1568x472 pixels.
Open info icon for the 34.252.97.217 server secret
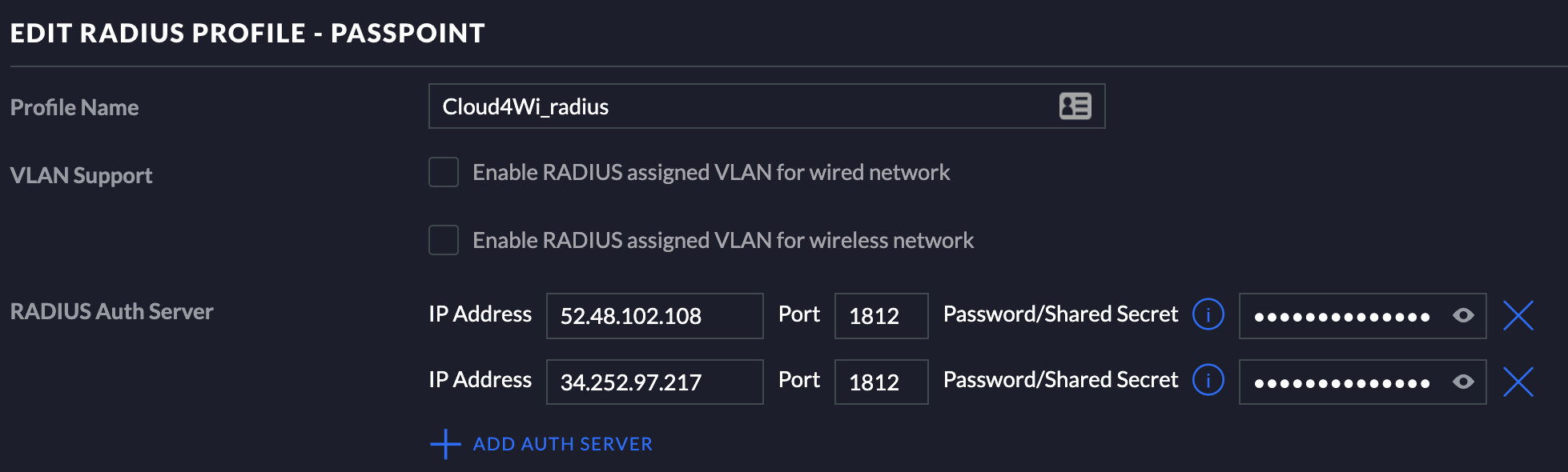click(1208, 380)
